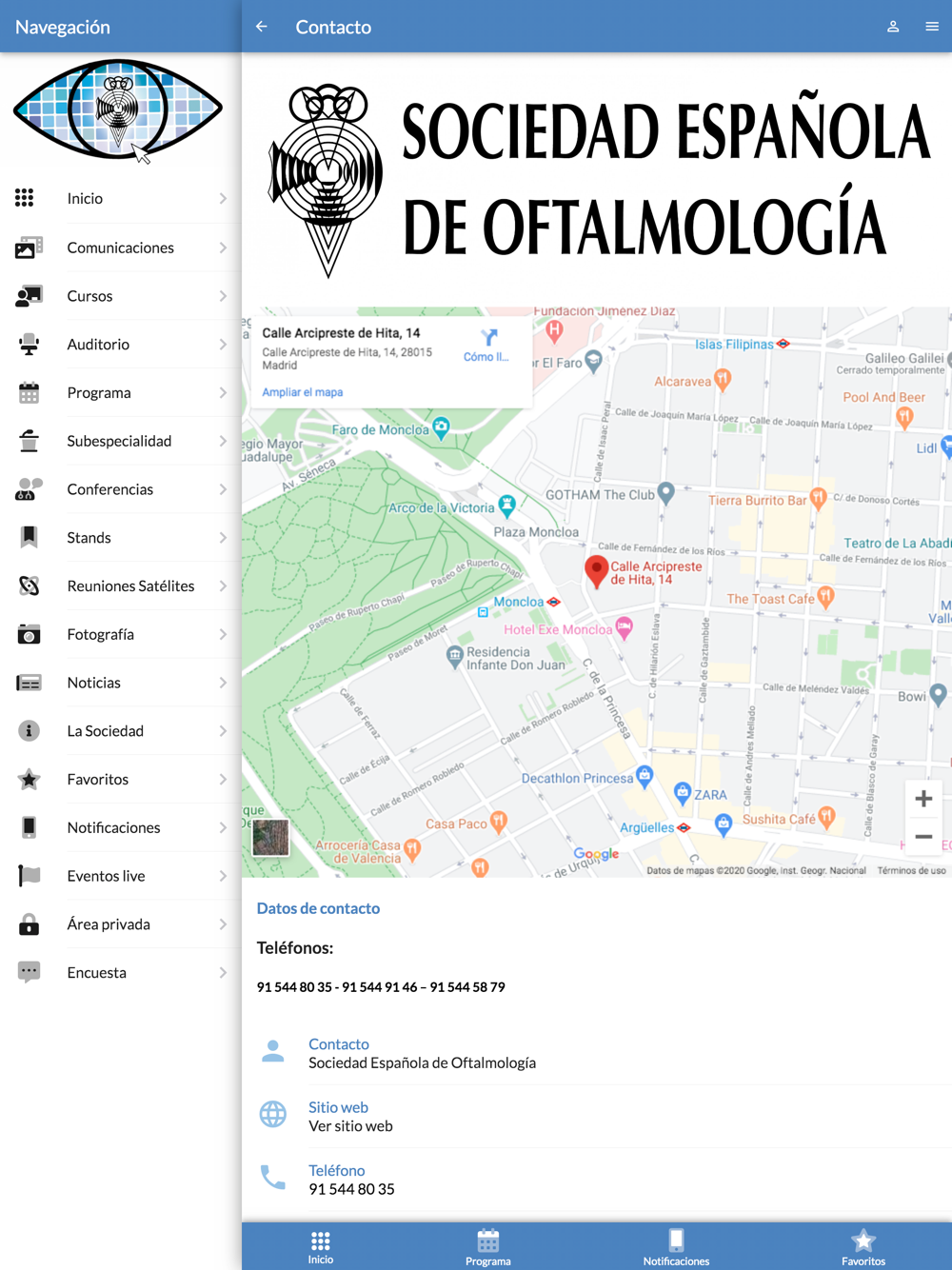952x1270 pixels.
Task: Click the Hotel Exe Moncloa map marker
Action: coord(624,627)
